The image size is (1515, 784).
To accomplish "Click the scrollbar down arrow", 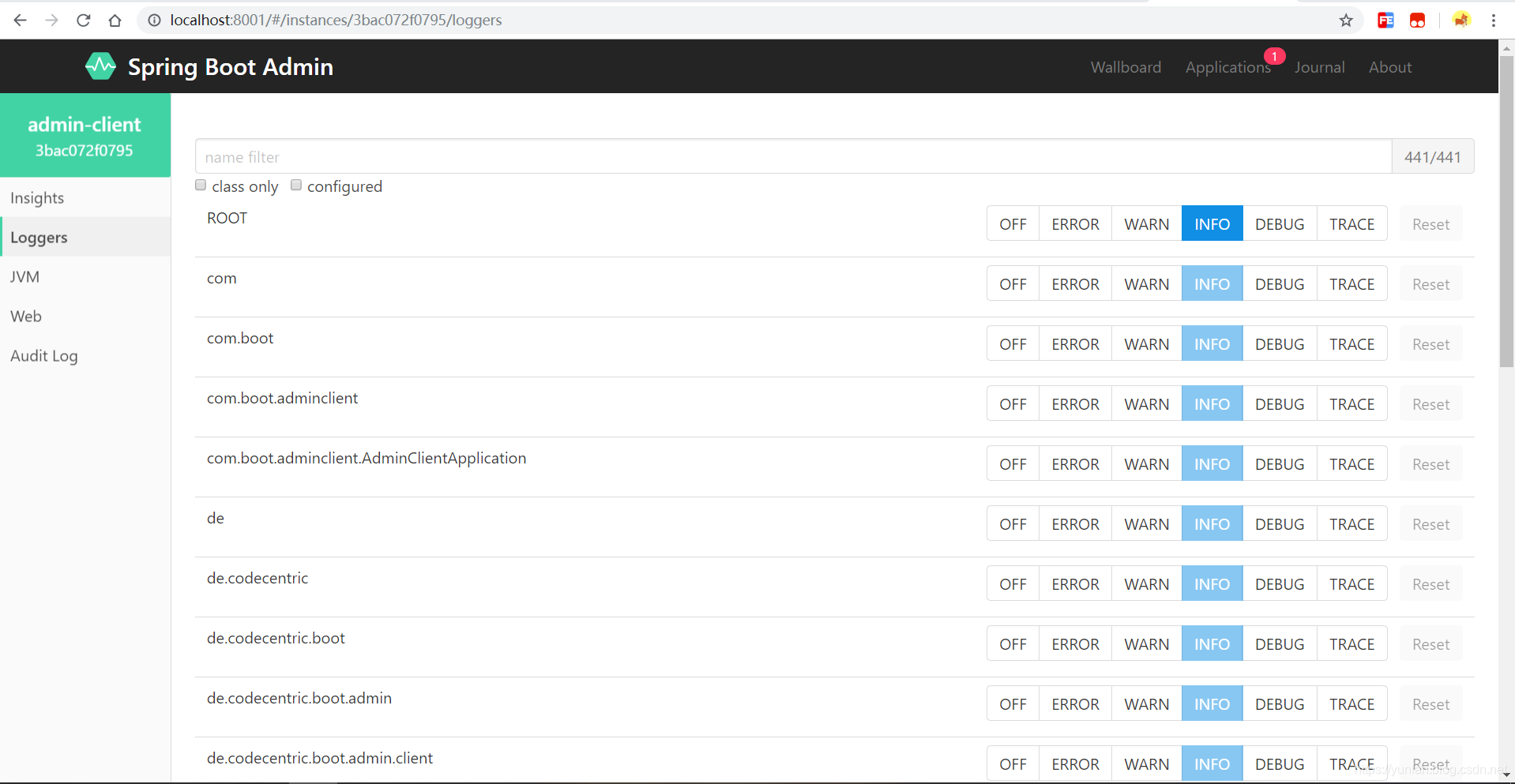I will (x=1506, y=775).
